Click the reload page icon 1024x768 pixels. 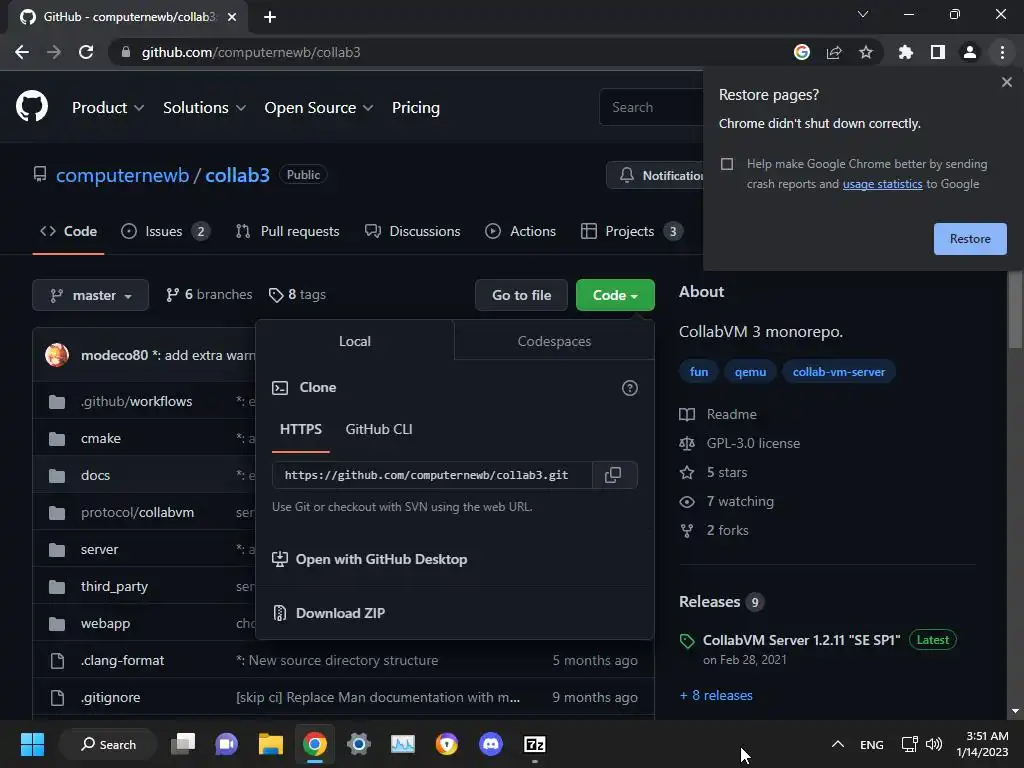point(86,52)
